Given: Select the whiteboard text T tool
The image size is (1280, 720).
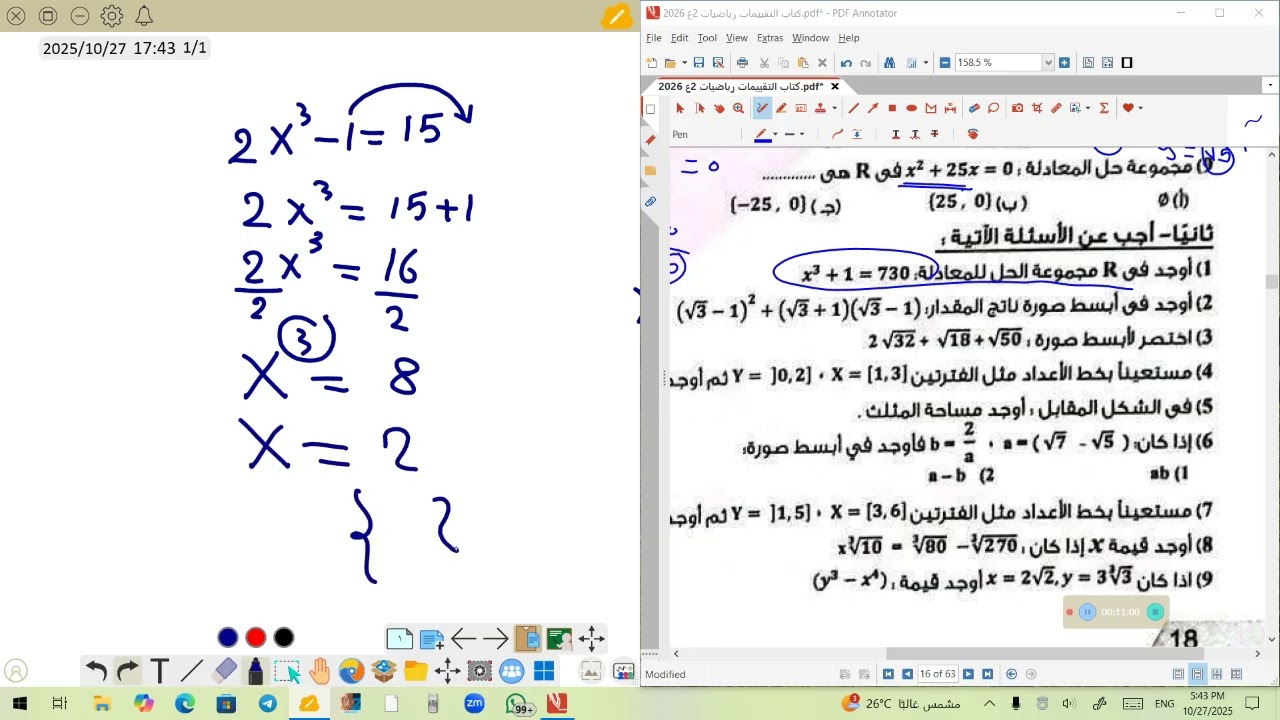Looking at the screenshot, I should [160, 671].
